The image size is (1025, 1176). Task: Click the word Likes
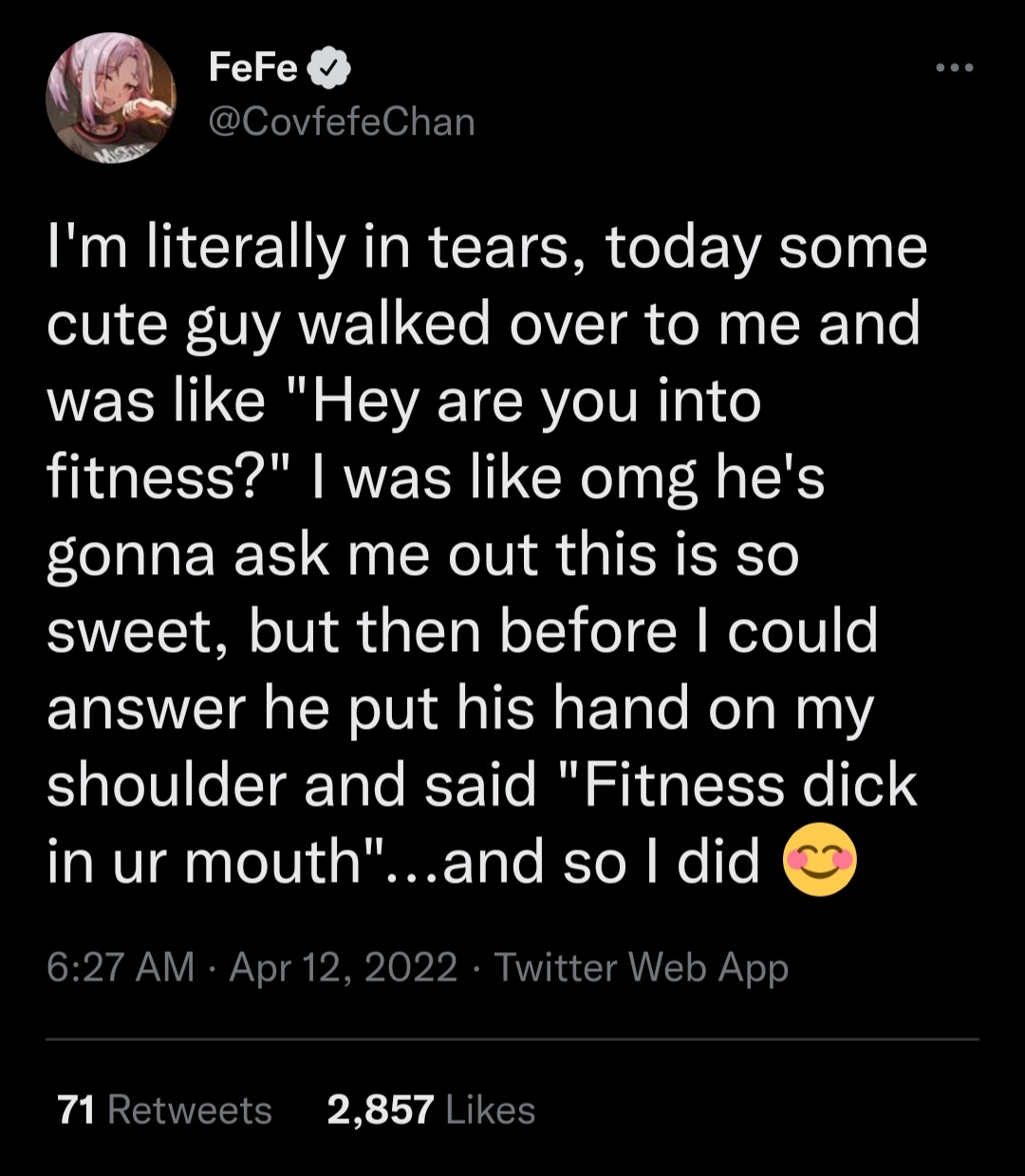point(490,1110)
